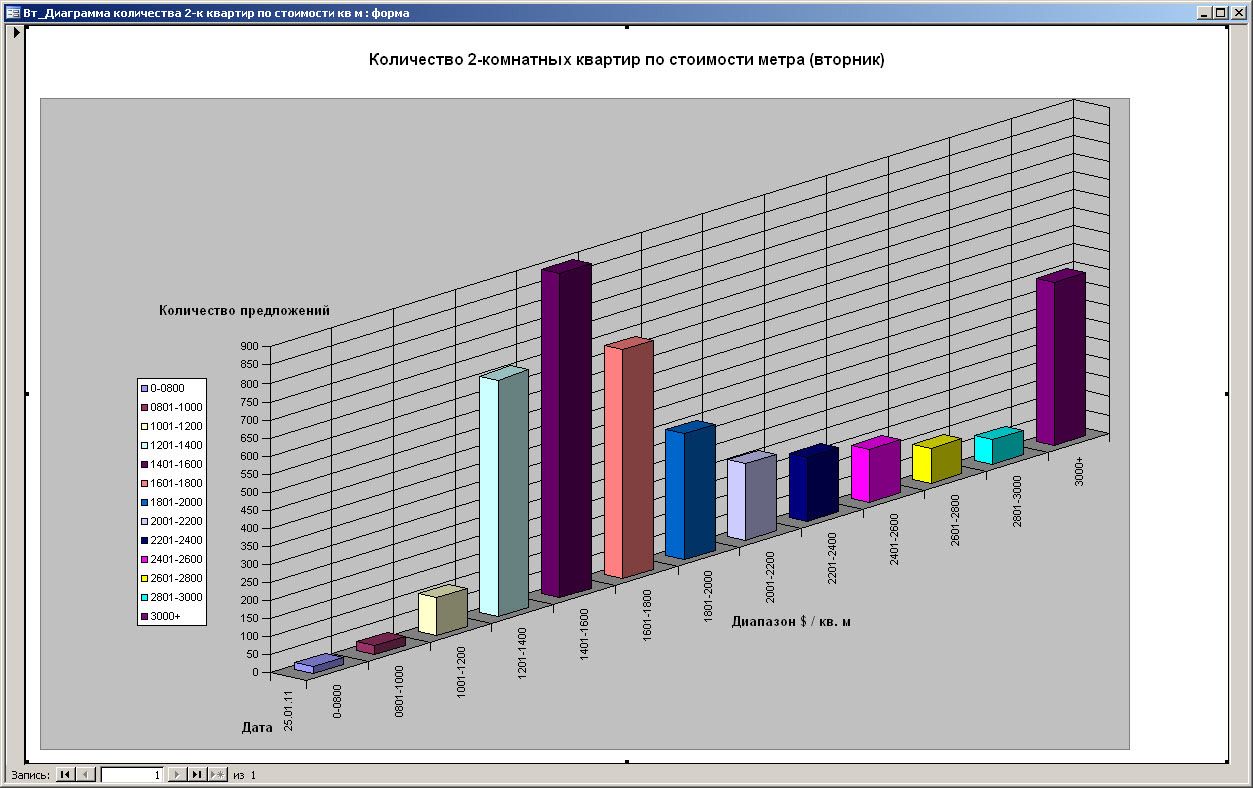Select the magenta 2401-2600 bar
Screen dimensions: 1253x788
click(x=875, y=470)
